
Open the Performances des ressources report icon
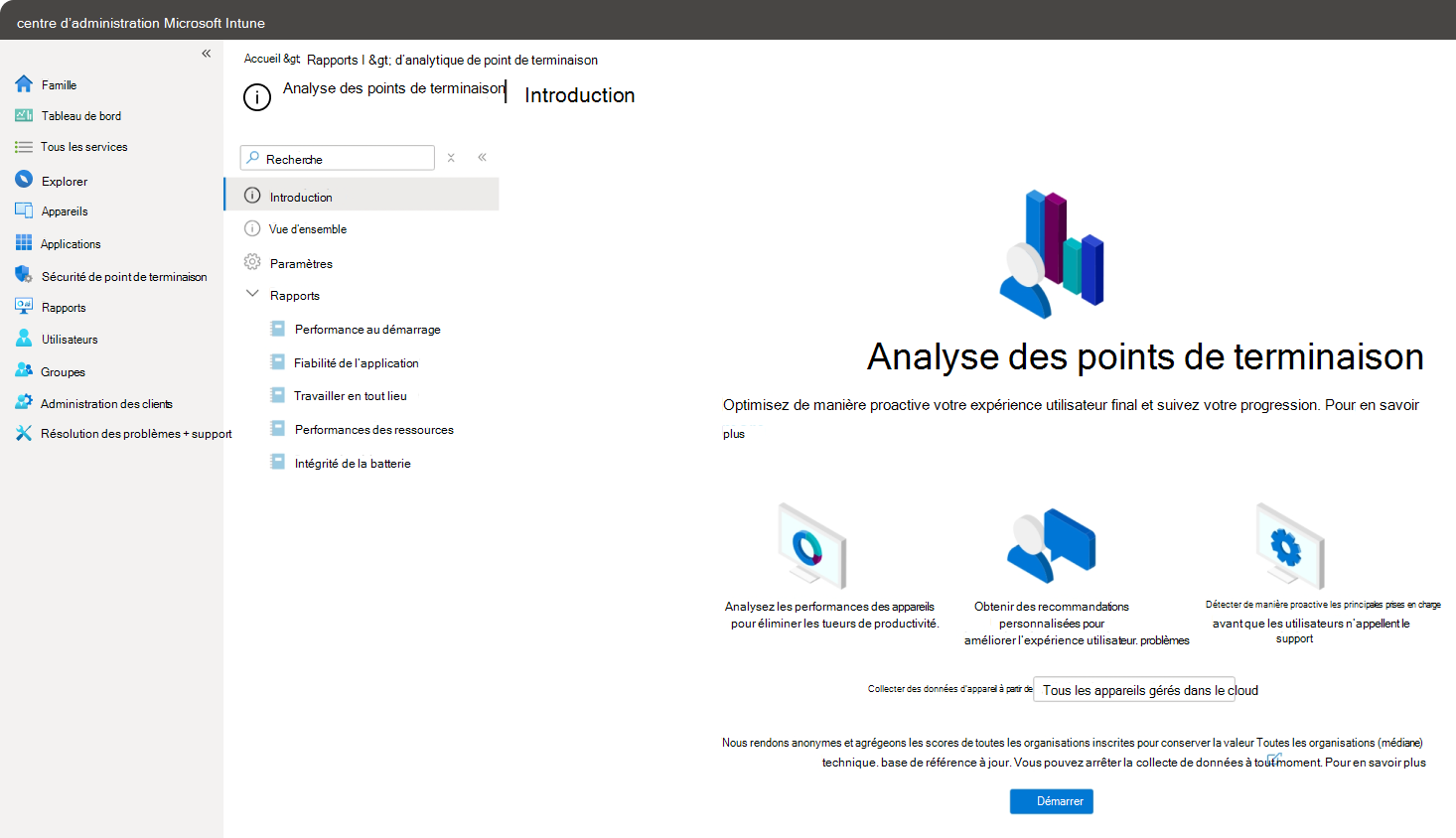point(278,429)
